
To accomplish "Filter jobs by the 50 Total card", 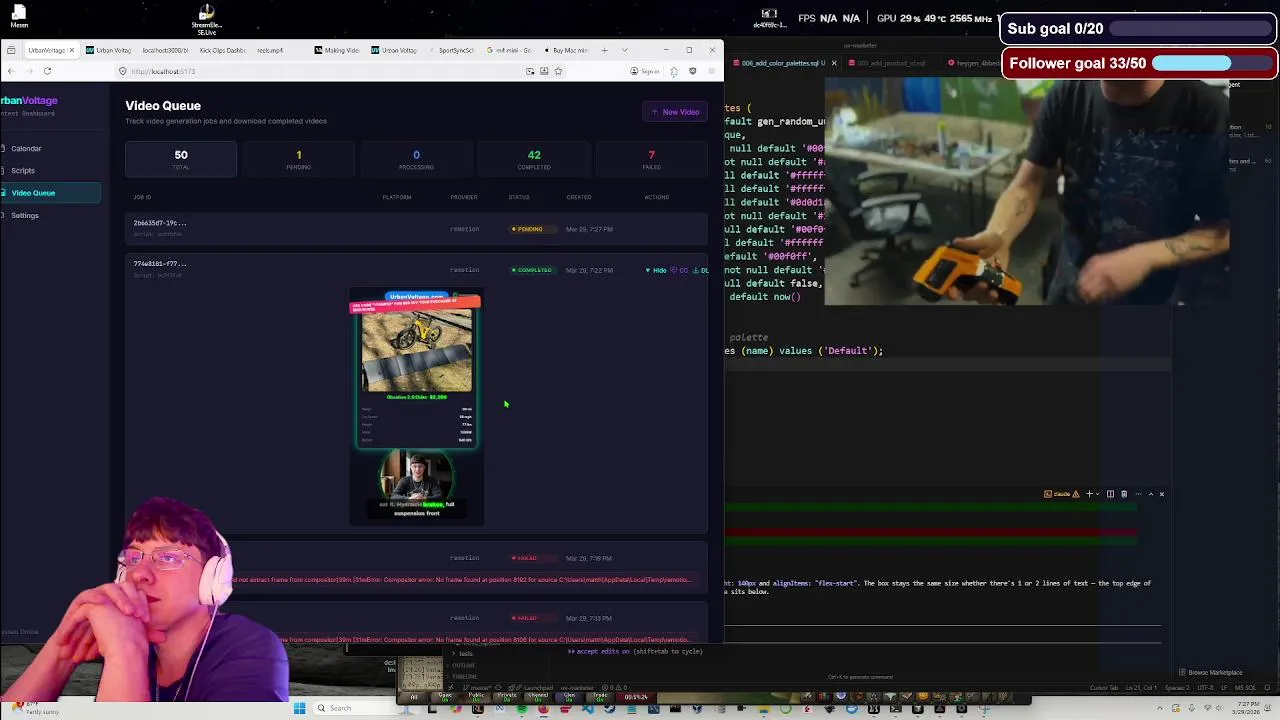I will click(x=181, y=159).
